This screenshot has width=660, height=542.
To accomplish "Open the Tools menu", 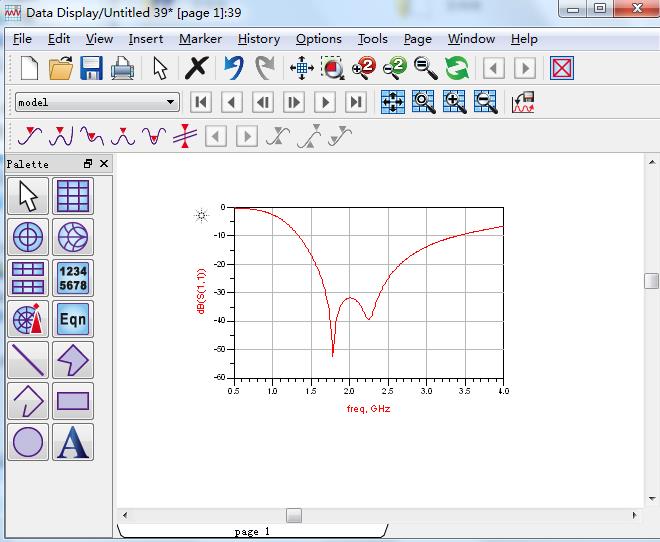I will coord(373,39).
